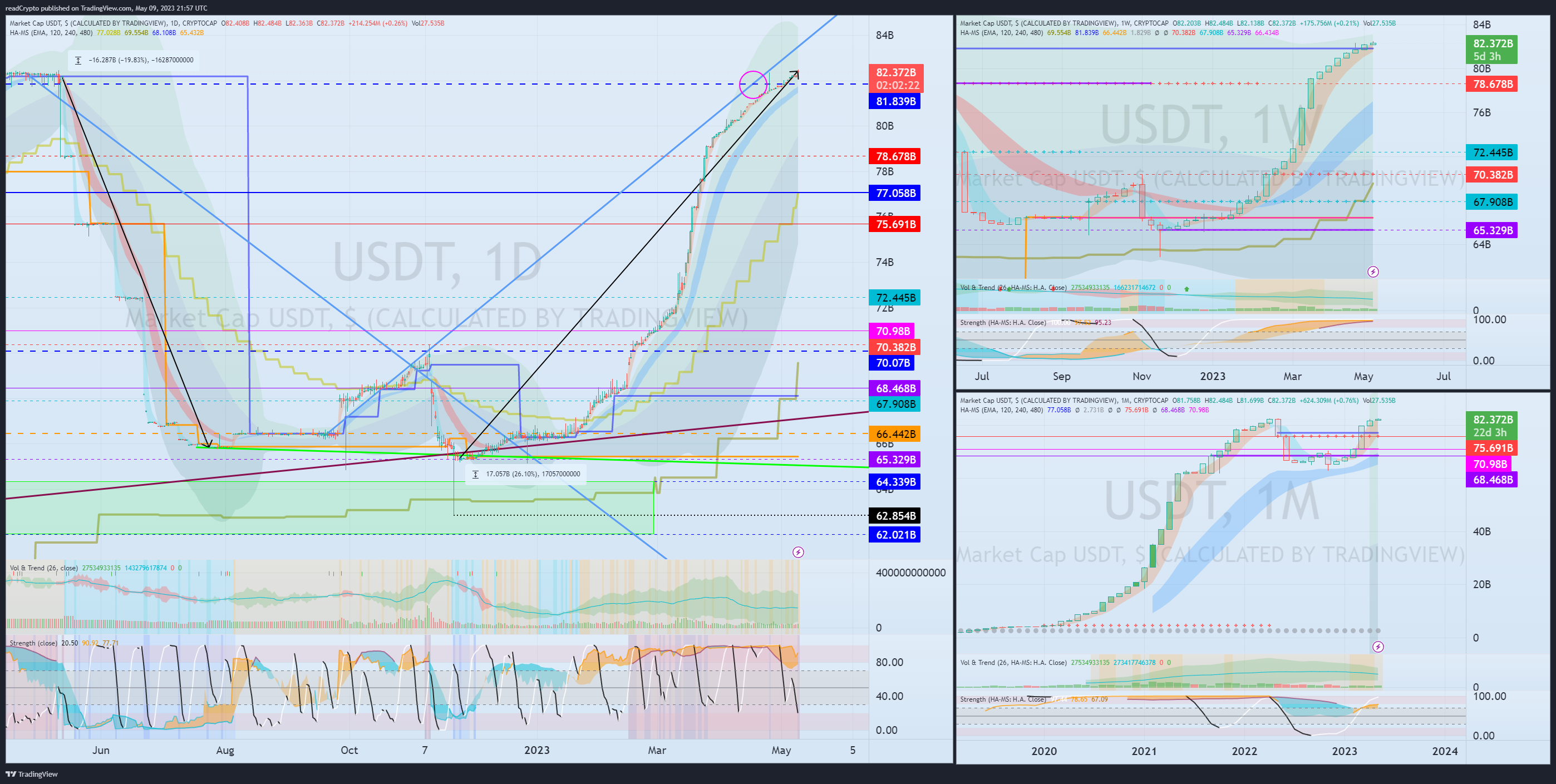Click the 2022 label on 1M time axis
1556x784 pixels.
[1244, 751]
